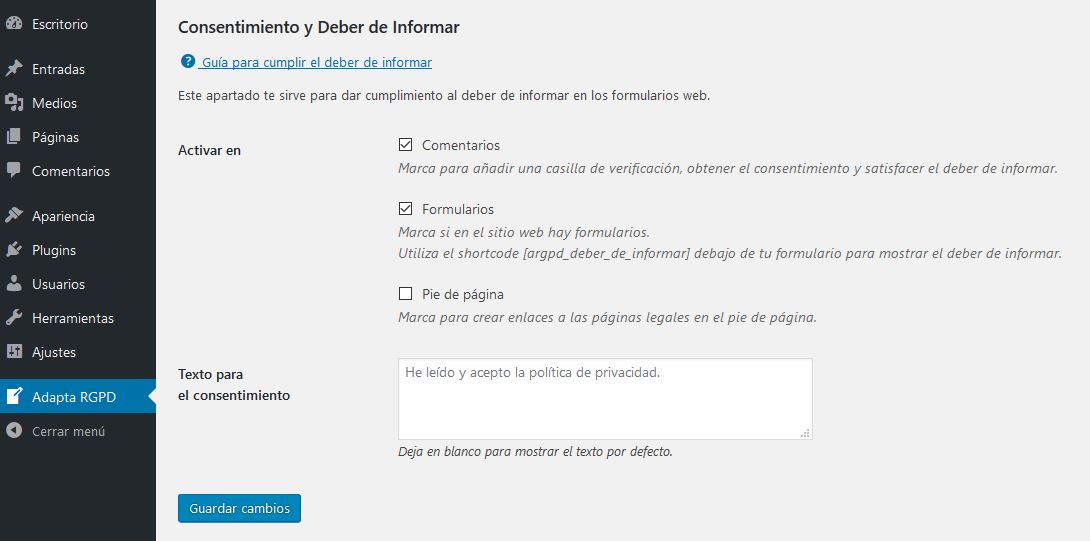
Task: Open the Ajustes menu item
Action: 54,352
